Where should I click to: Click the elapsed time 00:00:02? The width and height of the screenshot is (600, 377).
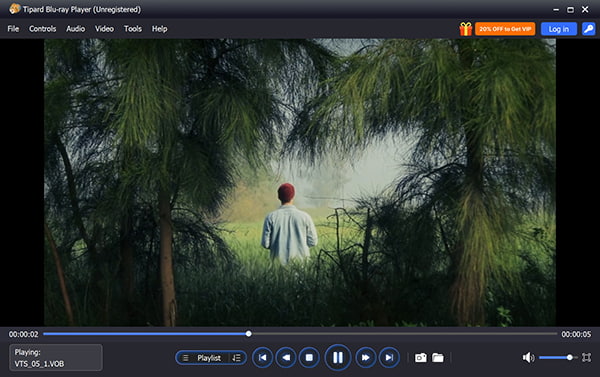(x=24, y=334)
